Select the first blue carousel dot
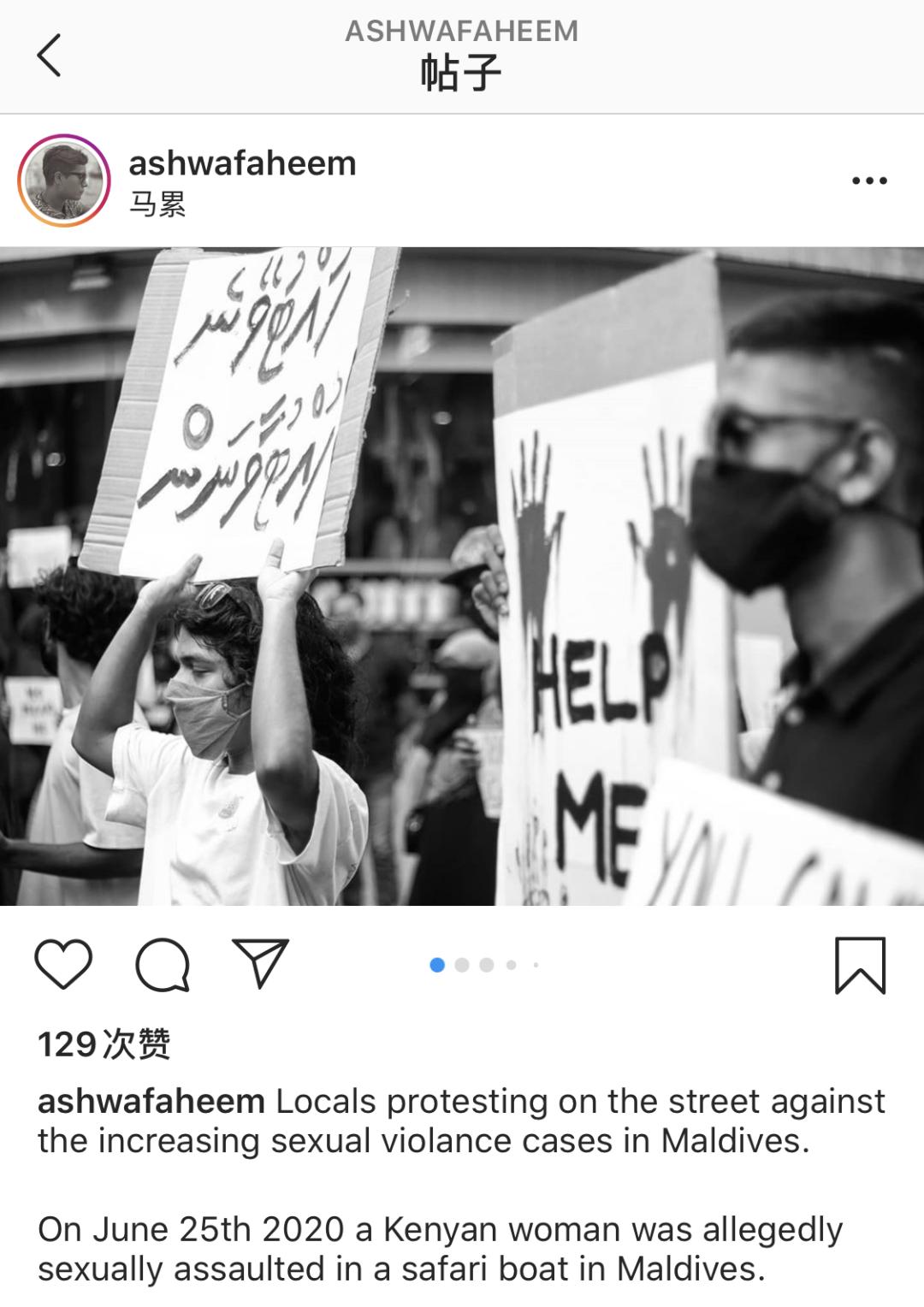Image resolution: width=924 pixels, height=1307 pixels. pos(437,965)
